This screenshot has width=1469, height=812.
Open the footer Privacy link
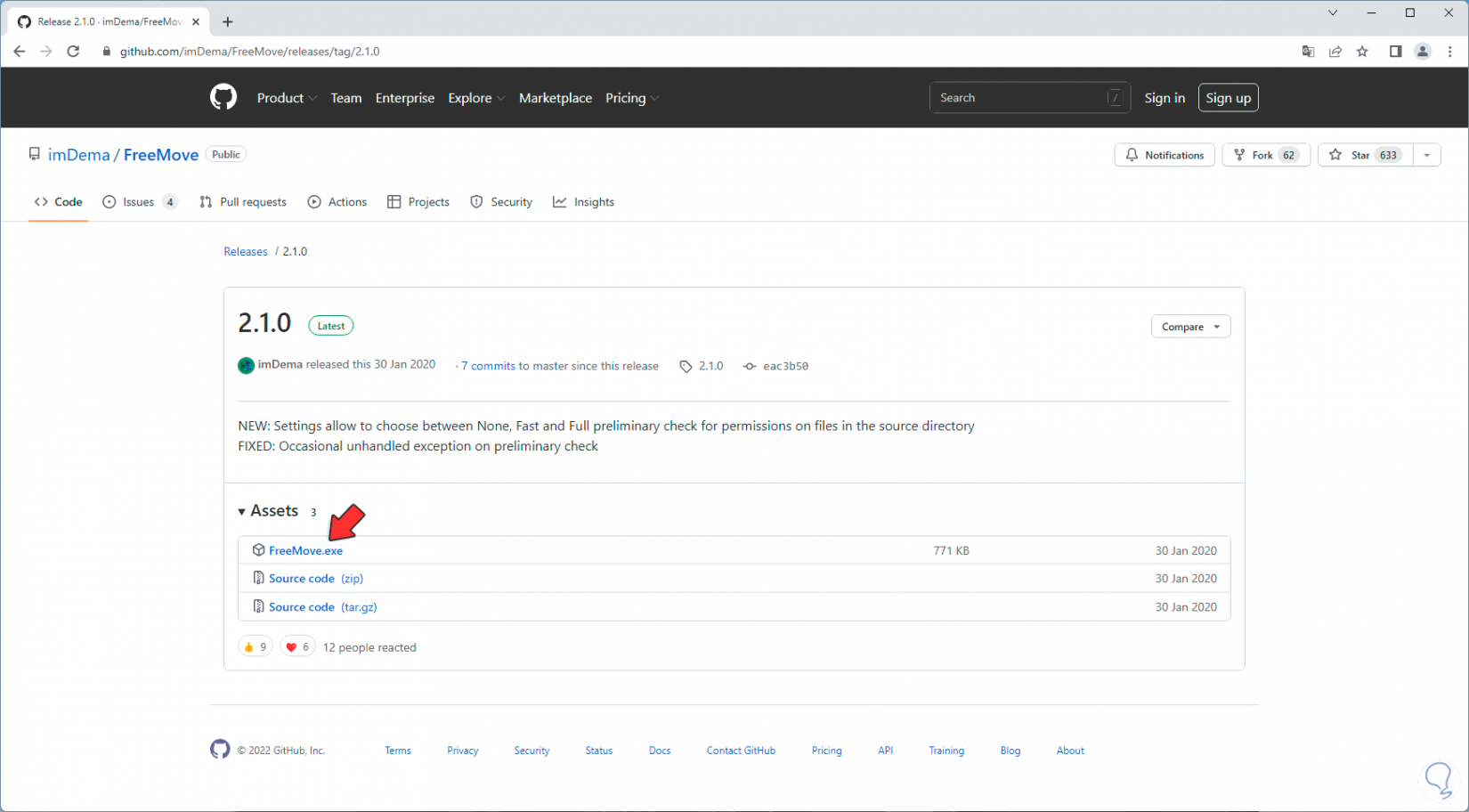pos(463,751)
